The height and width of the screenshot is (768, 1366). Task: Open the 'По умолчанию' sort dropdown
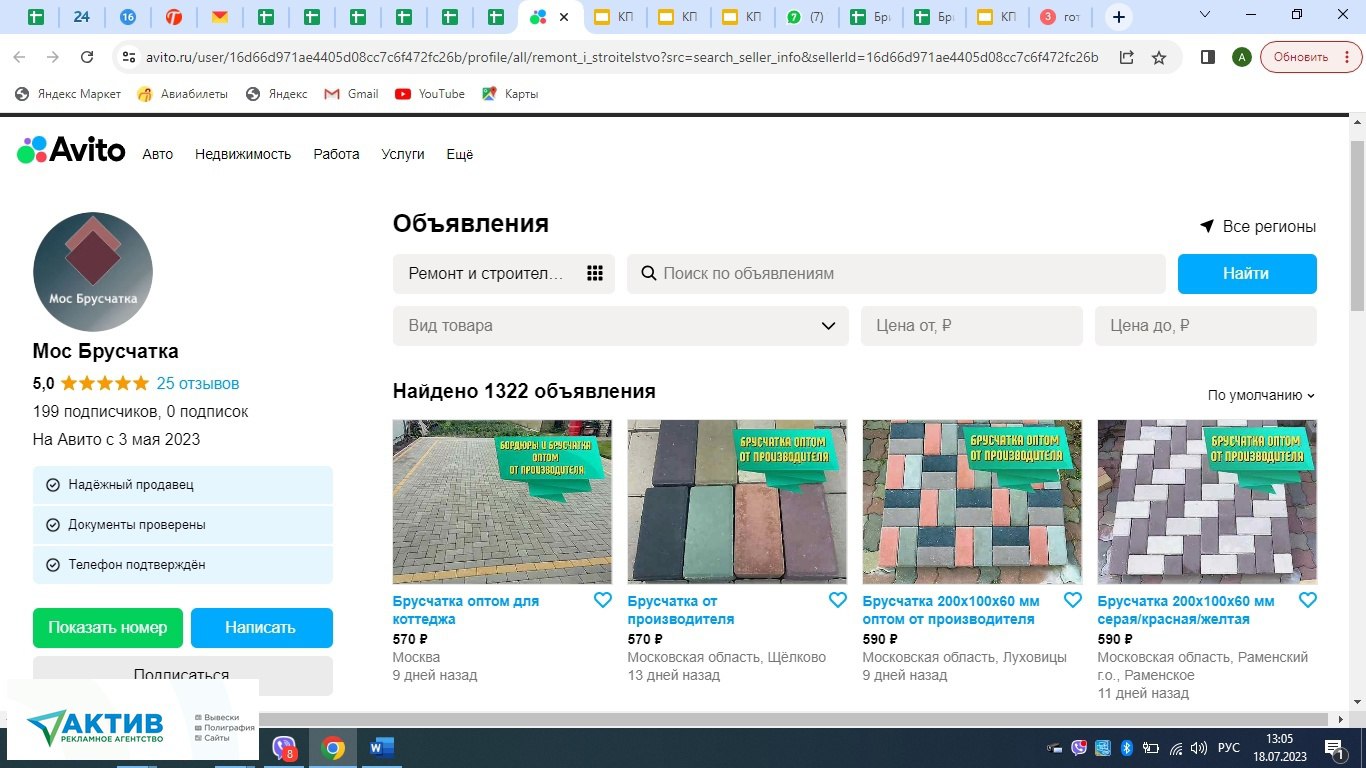[x=1261, y=395]
